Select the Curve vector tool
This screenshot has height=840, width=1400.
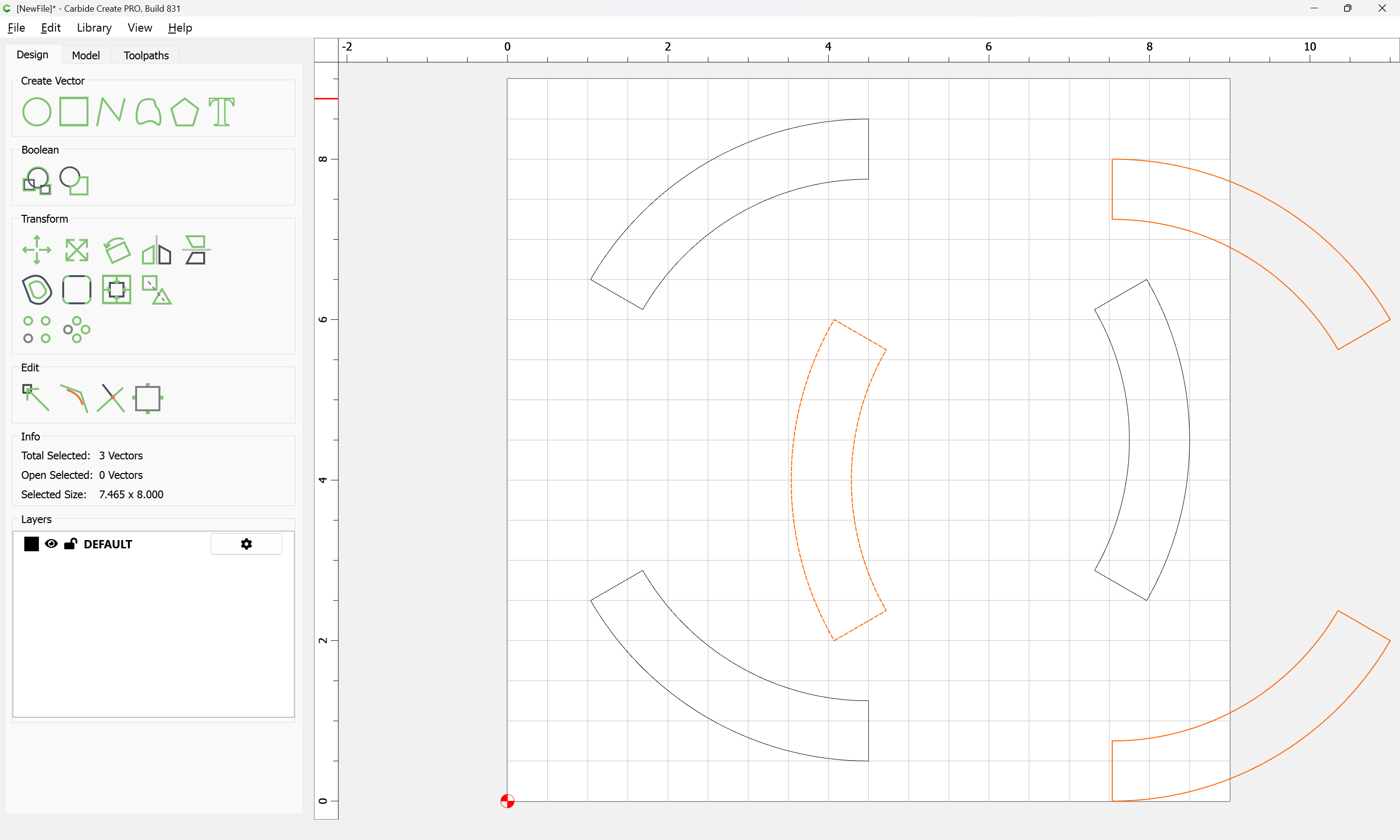pyautogui.click(x=148, y=111)
